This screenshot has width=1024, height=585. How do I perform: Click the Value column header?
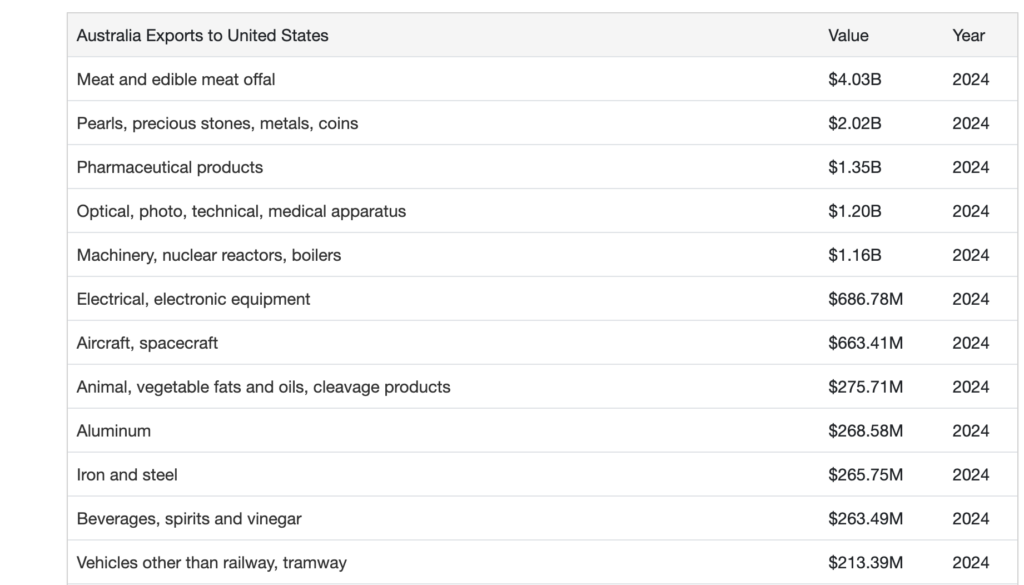[x=848, y=35]
